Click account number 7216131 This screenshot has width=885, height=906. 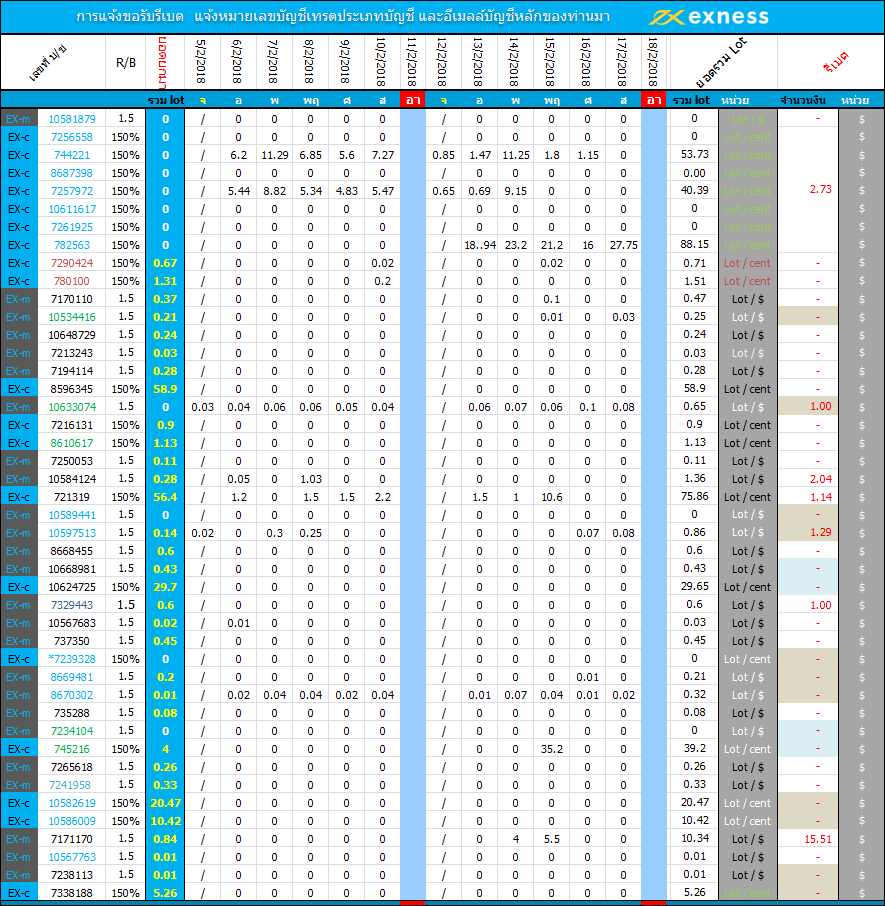pyautogui.click(x=72, y=425)
